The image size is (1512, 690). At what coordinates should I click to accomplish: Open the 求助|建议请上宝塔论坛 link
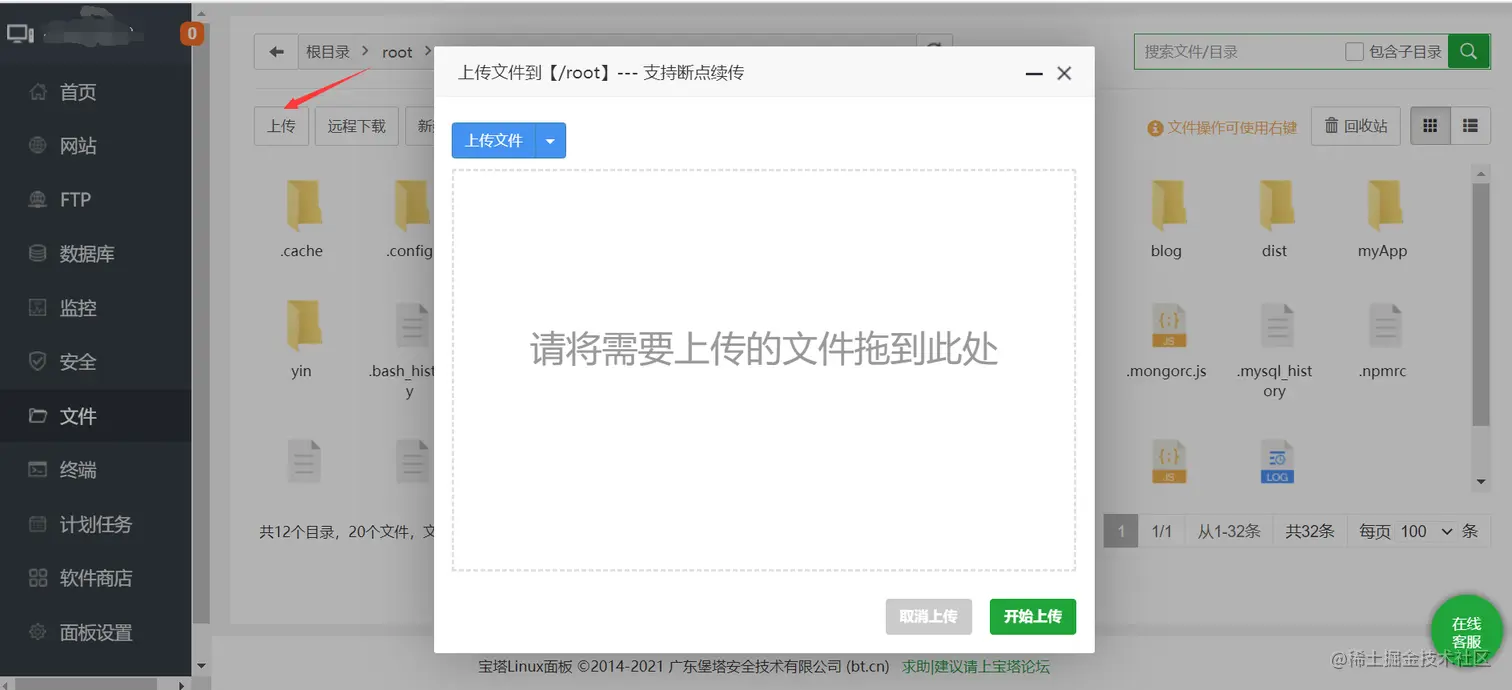[x=976, y=666]
